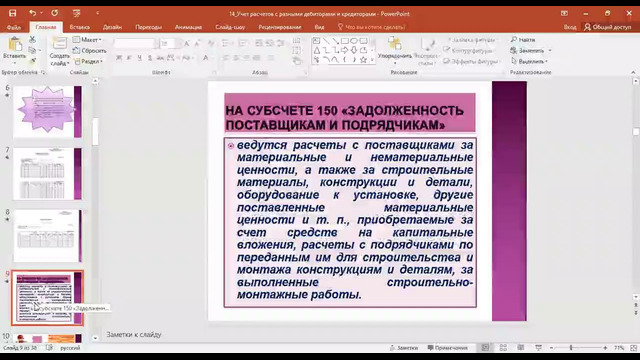Select slide 7 thumbnail
The image size is (640, 360).
click(x=47, y=174)
